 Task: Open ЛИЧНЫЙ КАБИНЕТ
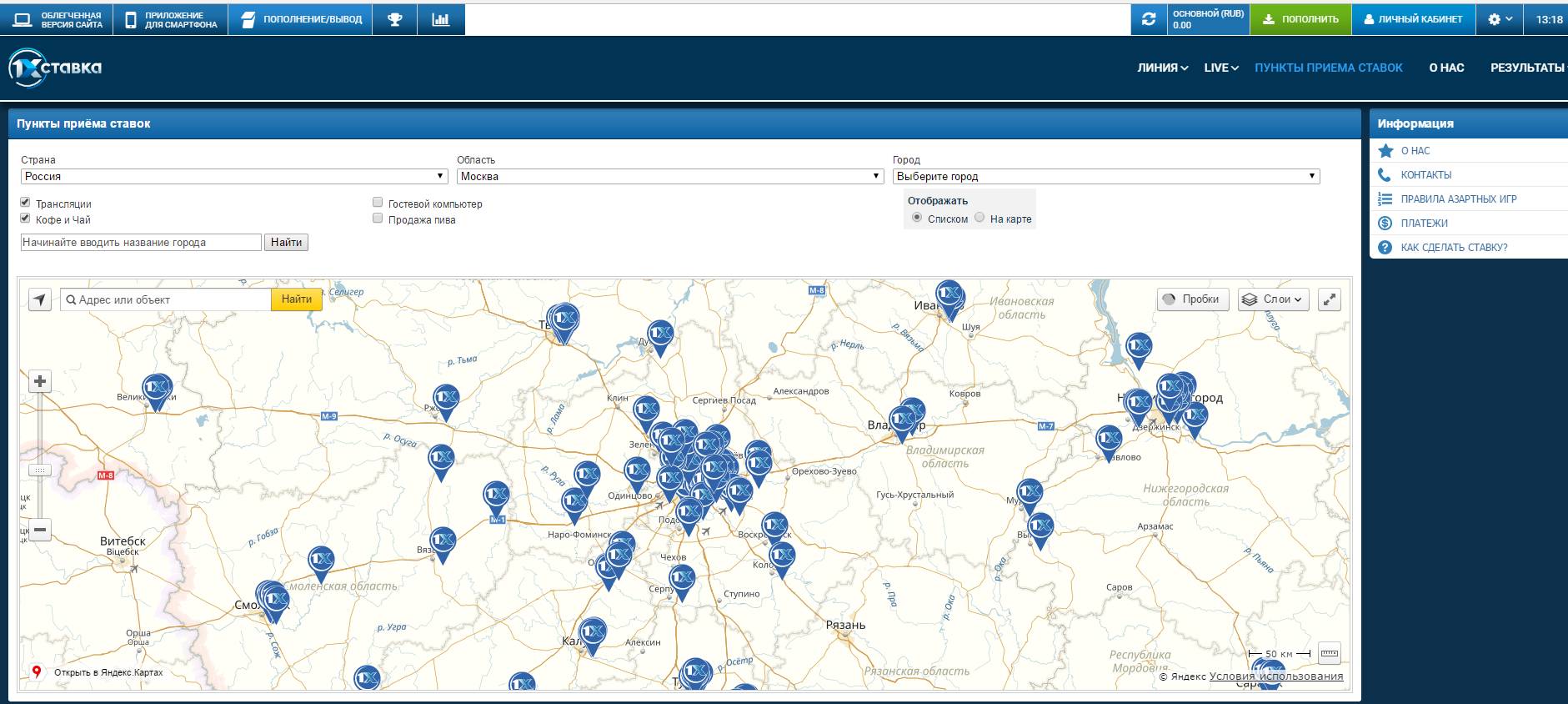(x=1413, y=19)
